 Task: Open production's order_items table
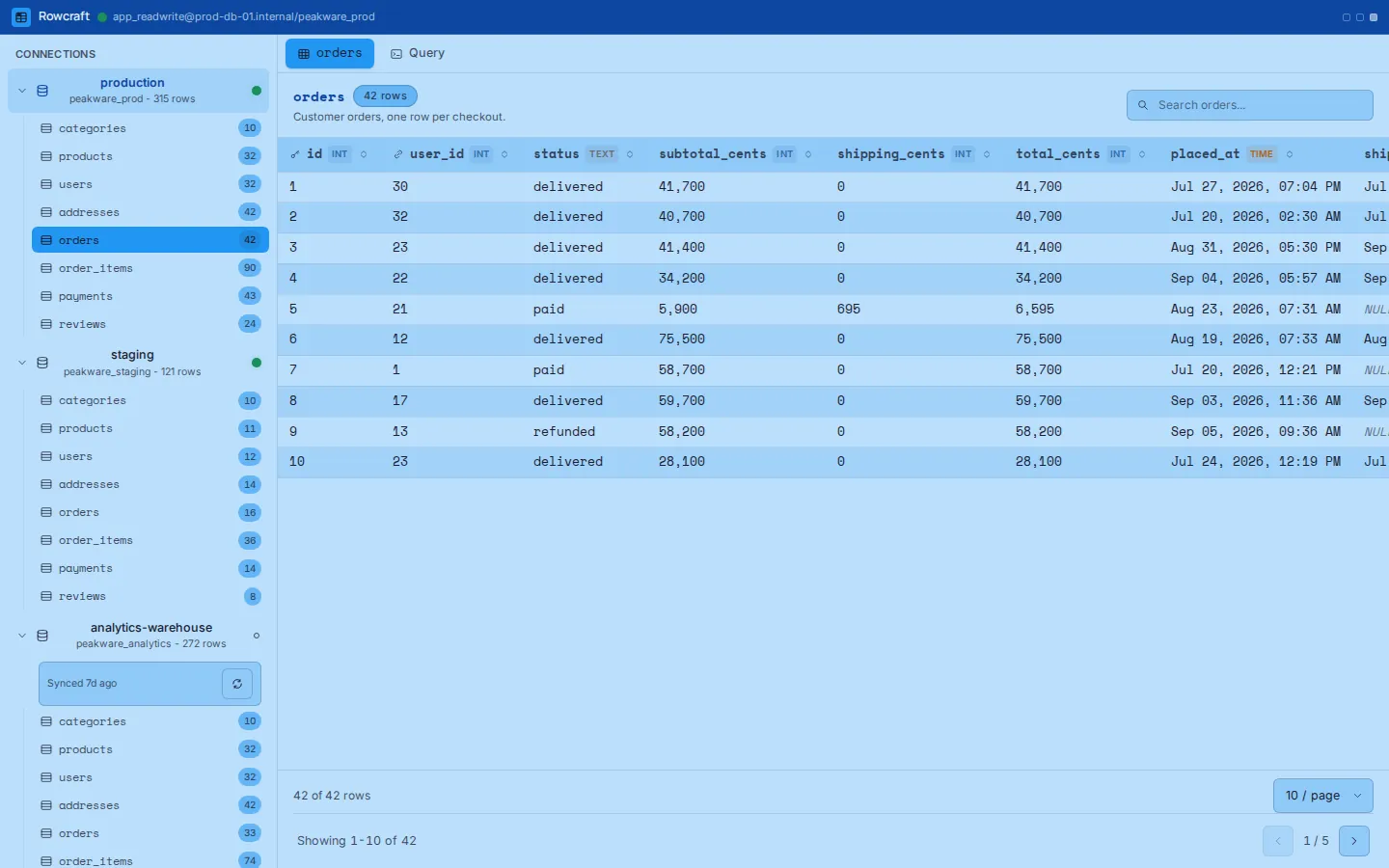click(150, 268)
